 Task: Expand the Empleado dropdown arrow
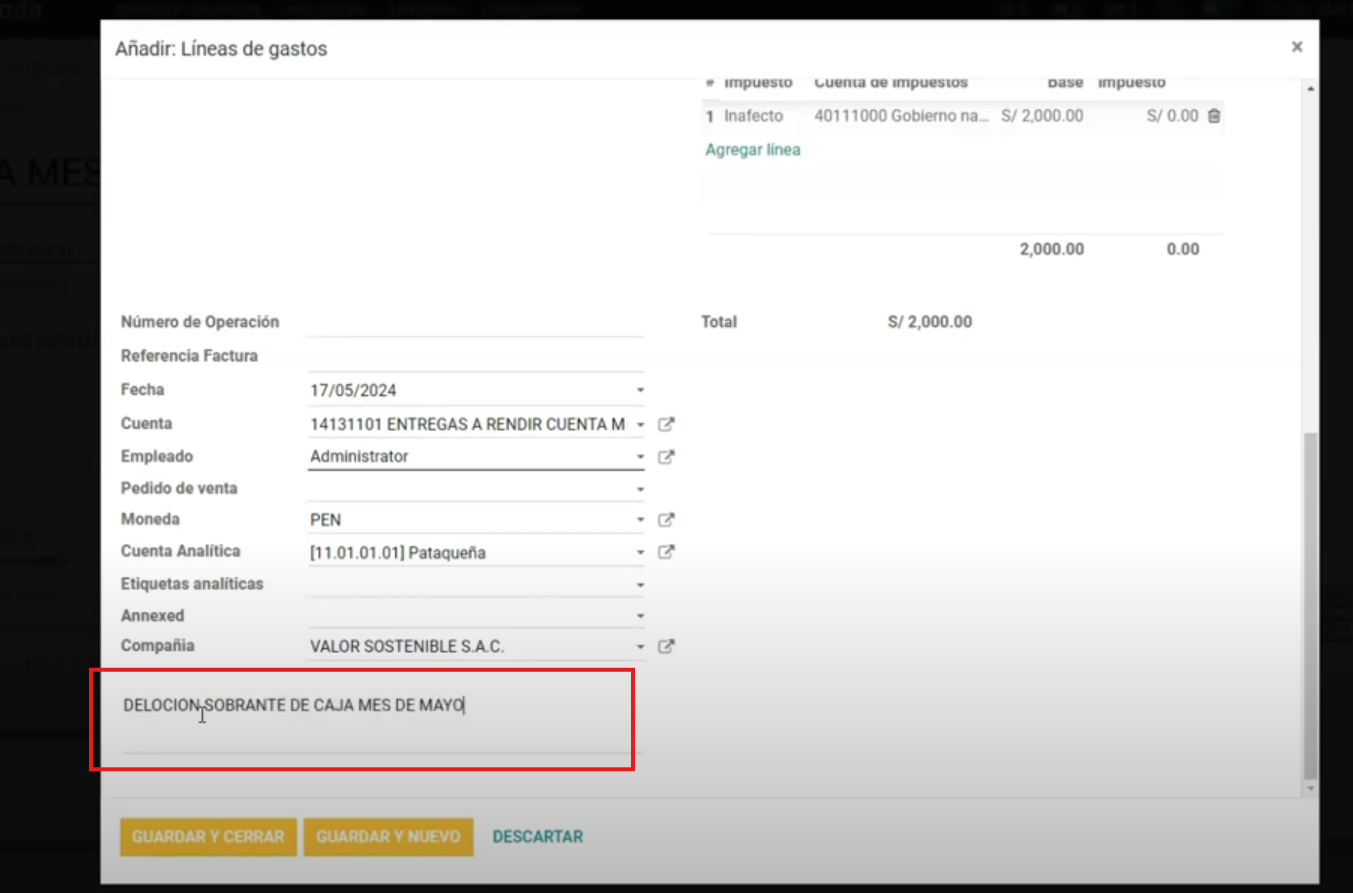click(640, 457)
